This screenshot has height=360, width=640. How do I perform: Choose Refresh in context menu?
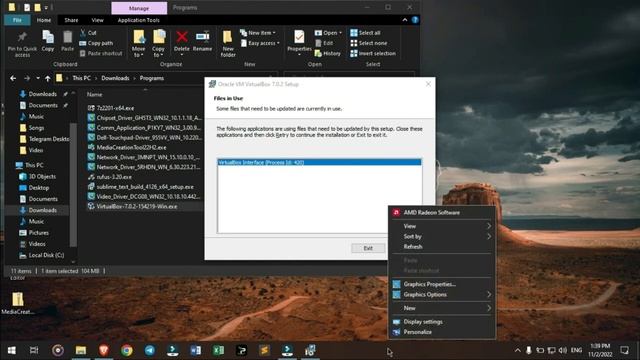click(x=442, y=247)
